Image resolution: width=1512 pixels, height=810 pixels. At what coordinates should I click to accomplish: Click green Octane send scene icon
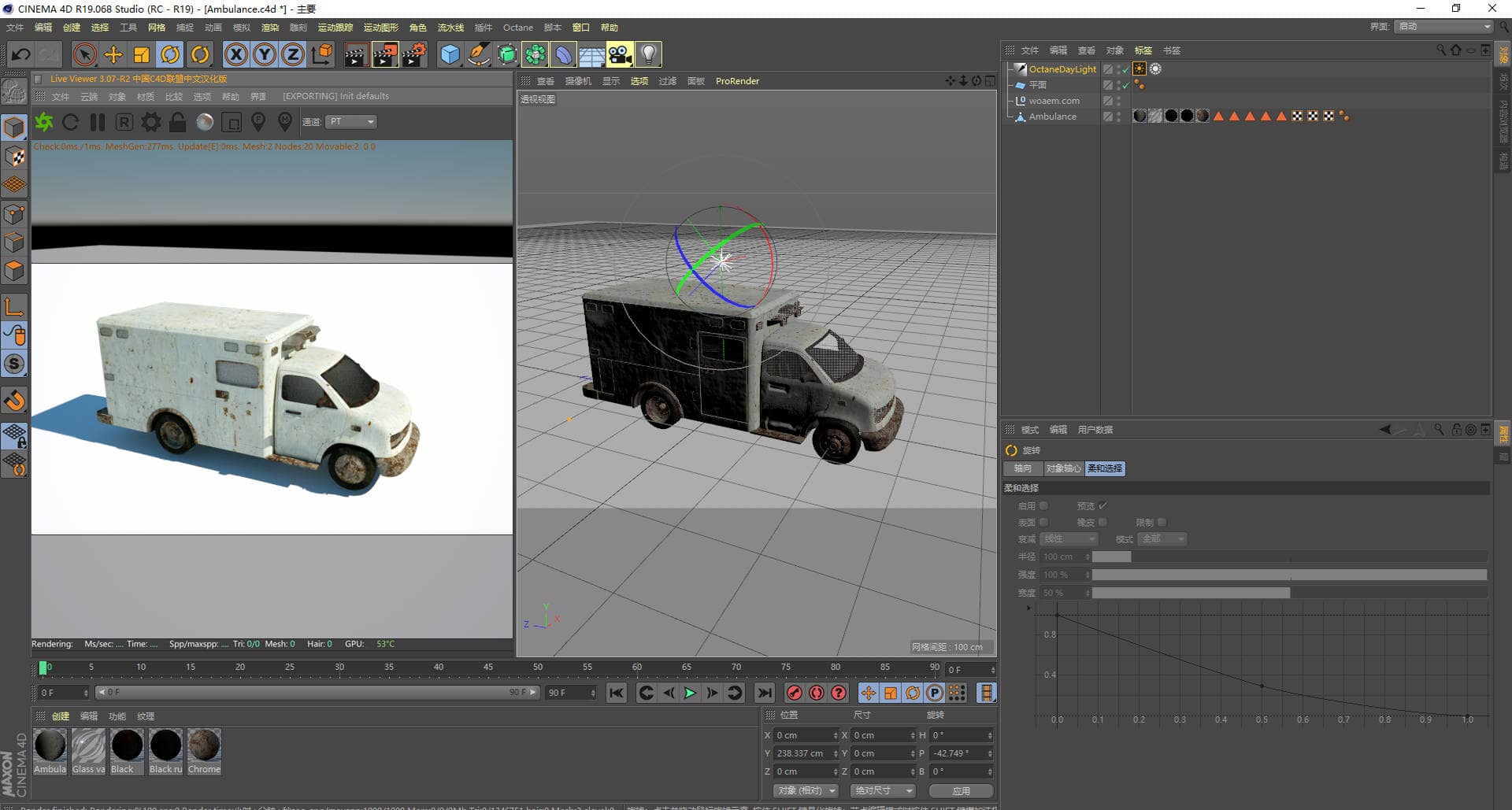pos(44,122)
